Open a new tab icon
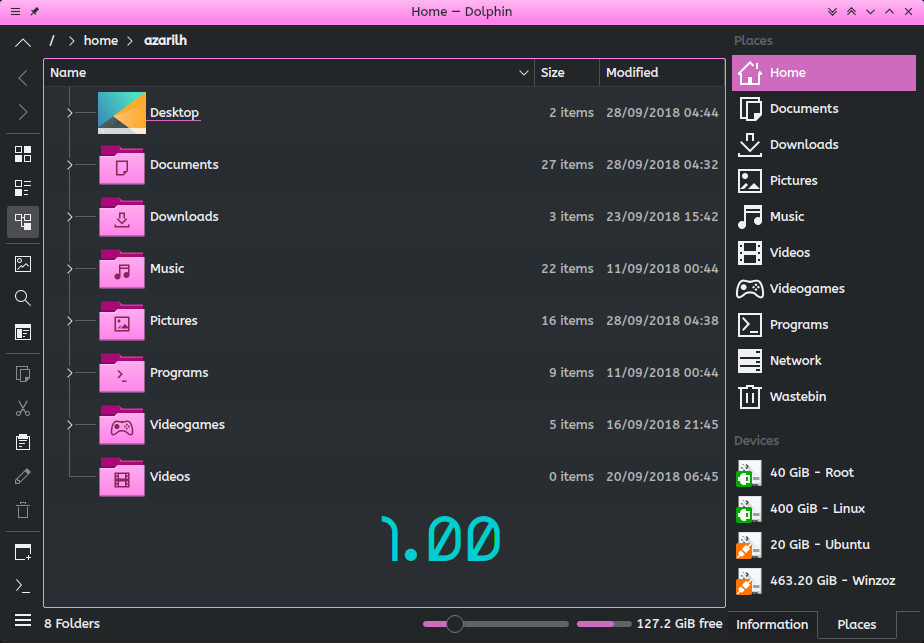This screenshot has height=643, width=924. click(x=23, y=552)
